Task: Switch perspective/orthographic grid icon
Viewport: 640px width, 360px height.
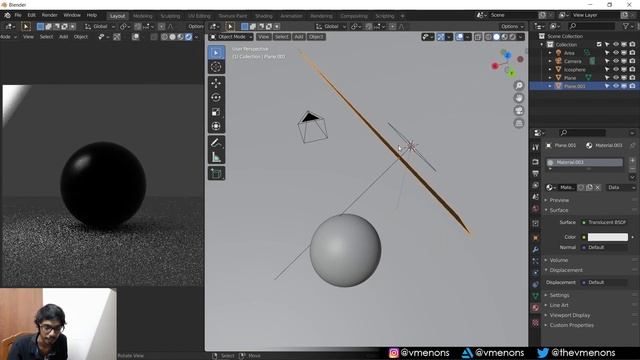Action: (519, 123)
